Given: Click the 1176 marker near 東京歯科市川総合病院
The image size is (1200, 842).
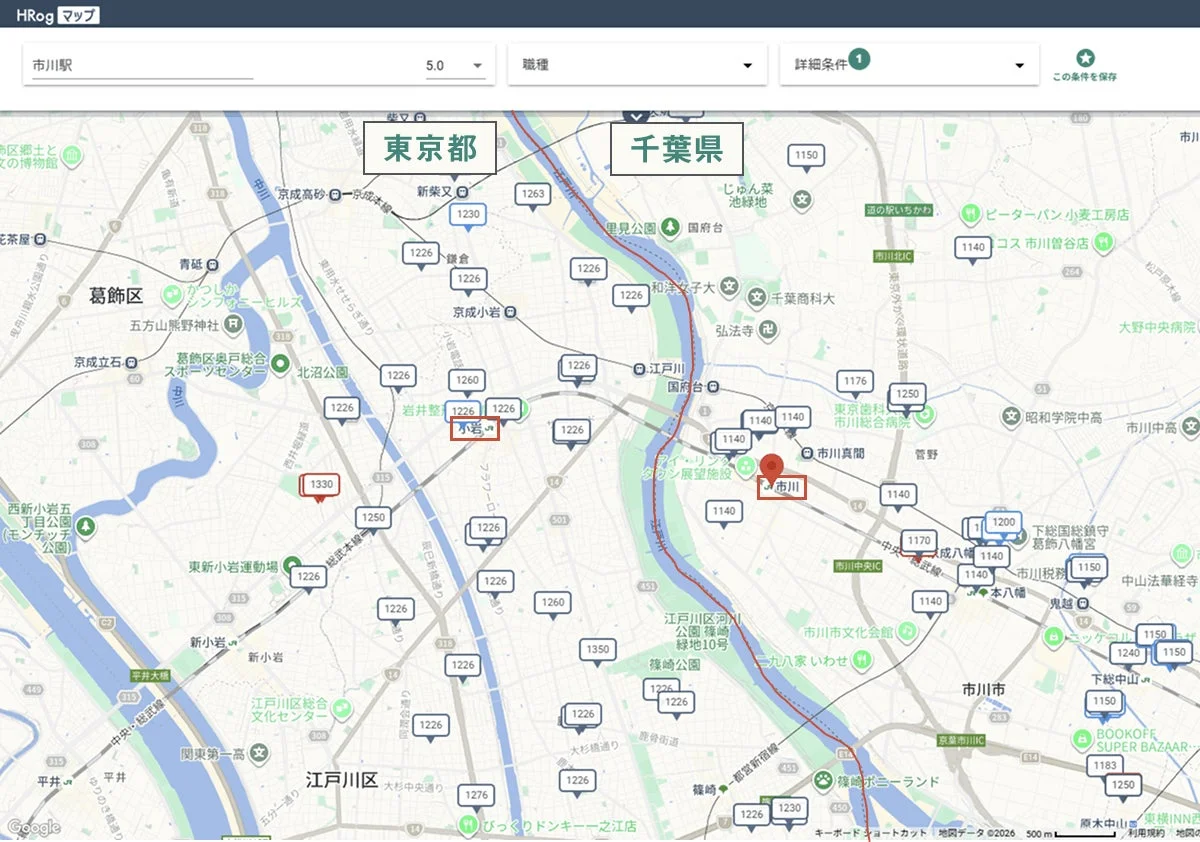Looking at the screenshot, I should (x=855, y=380).
